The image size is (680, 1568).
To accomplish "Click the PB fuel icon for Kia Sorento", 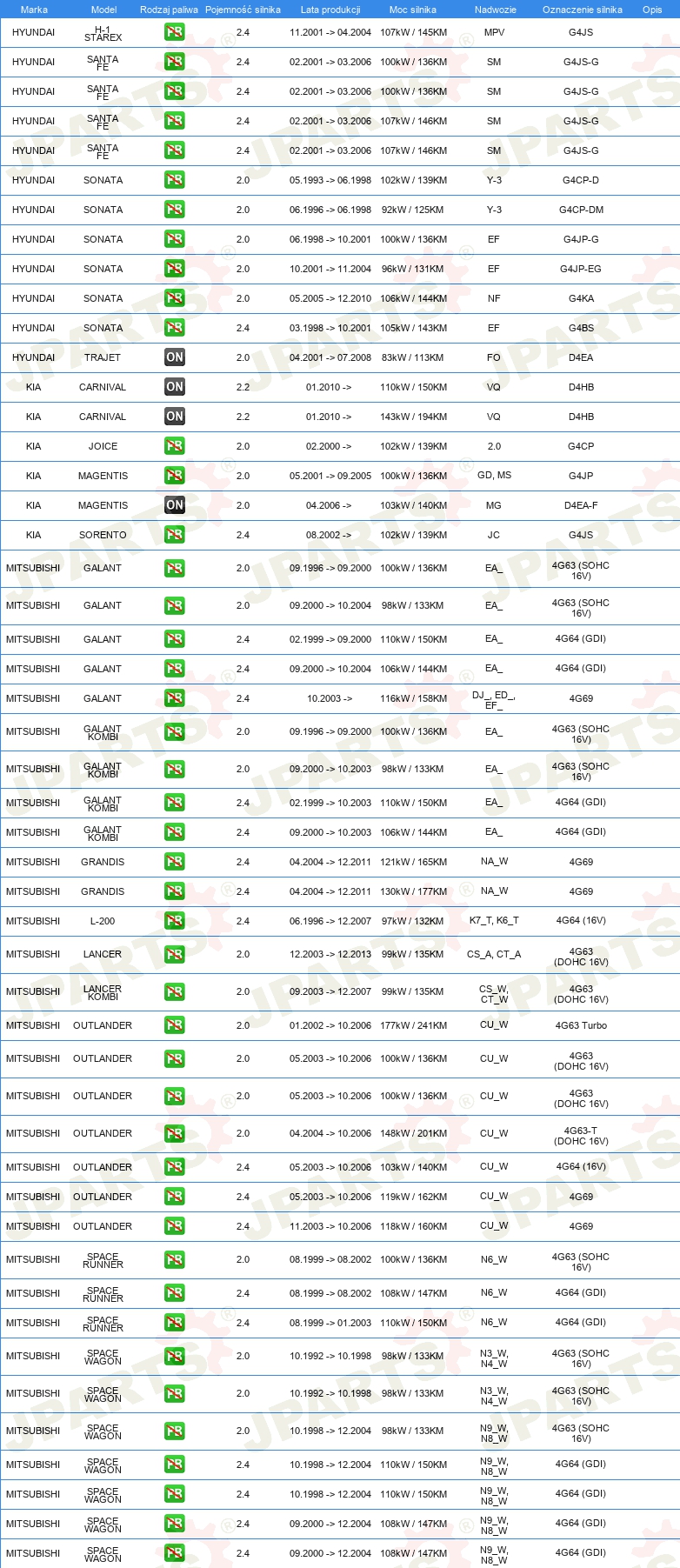I will tap(174, 535).
